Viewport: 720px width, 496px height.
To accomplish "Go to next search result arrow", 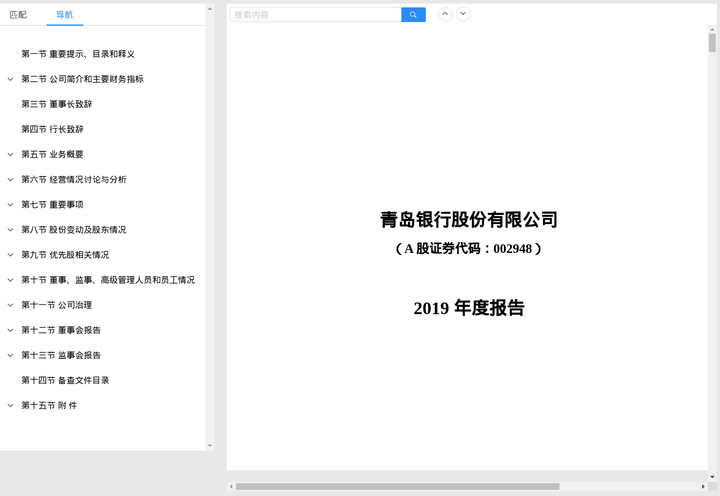I will [463, 14].
